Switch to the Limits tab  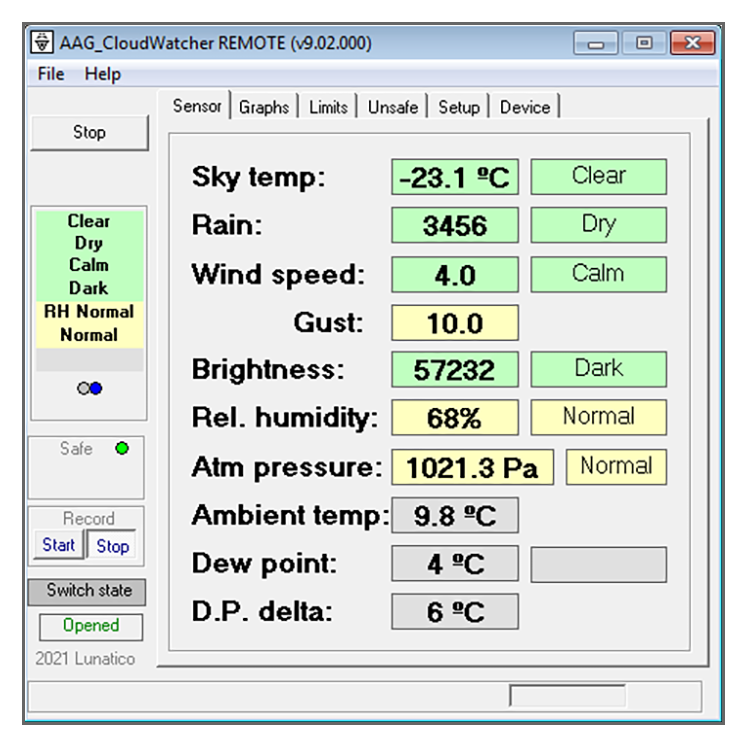[x=328, y=107]
